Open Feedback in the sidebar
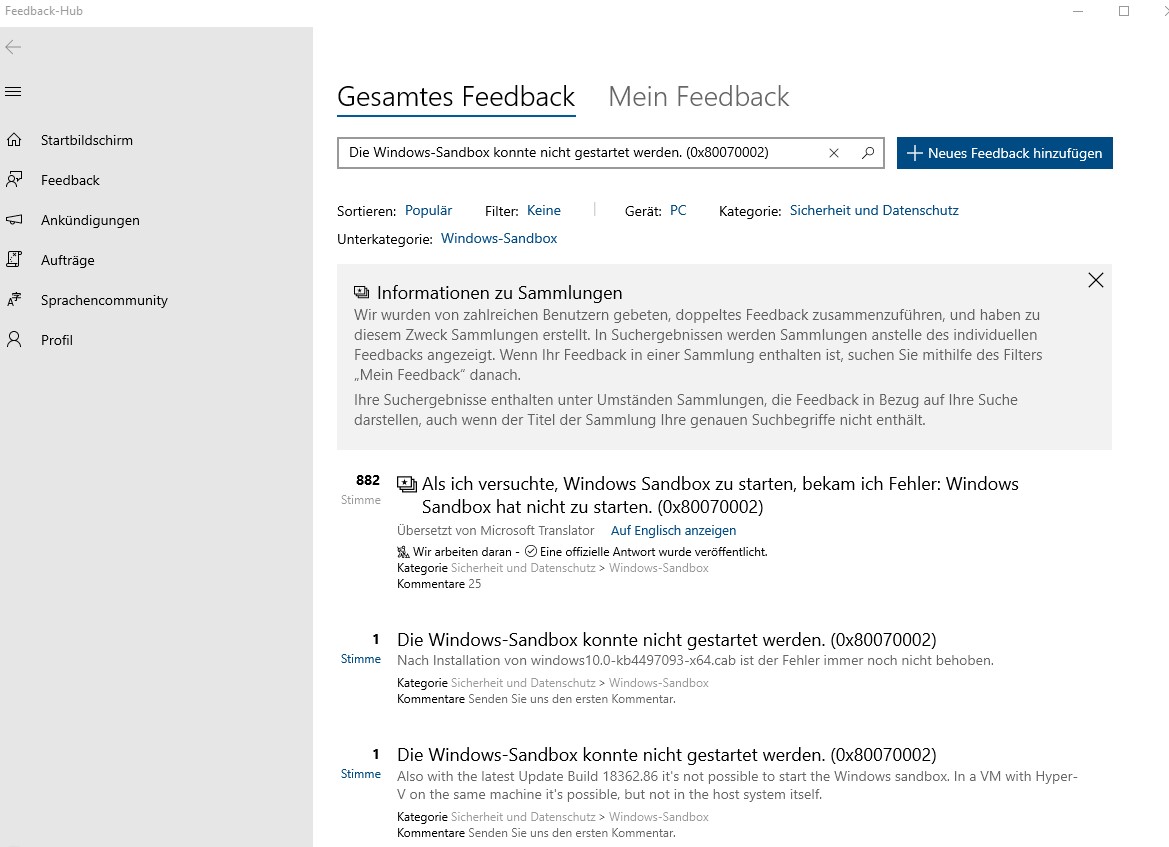This screenshot has width=1169, height=847. pos(70,180)
